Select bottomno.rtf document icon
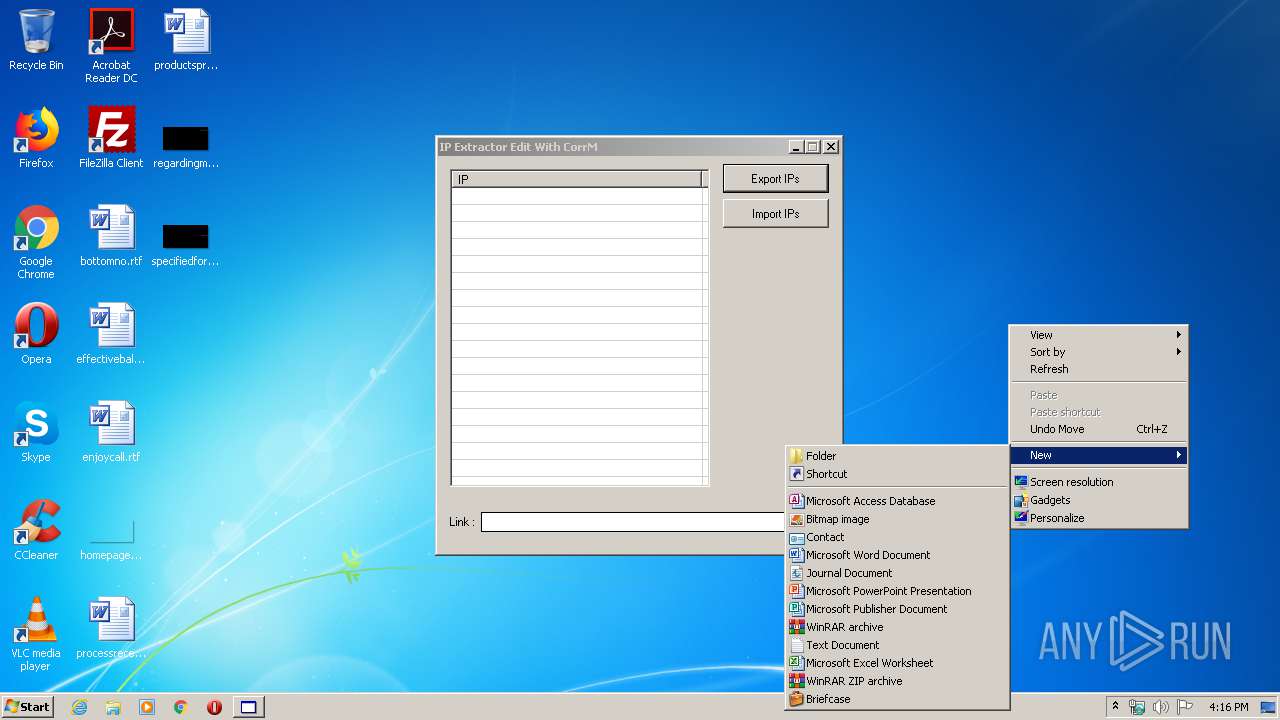The image size is (1280, 720). pos(111,236)
